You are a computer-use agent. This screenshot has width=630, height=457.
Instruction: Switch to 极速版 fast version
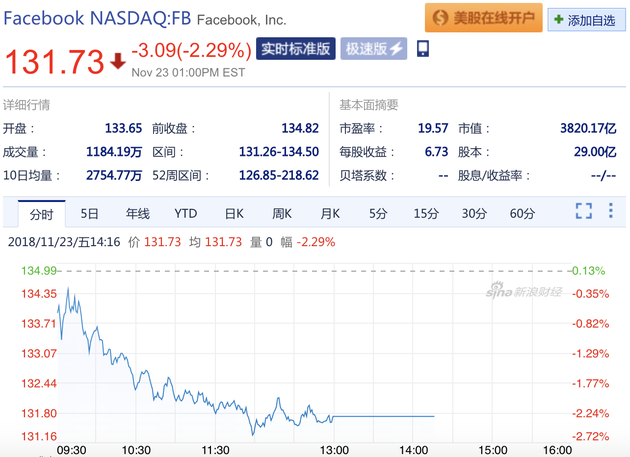[x=374, y=49]
